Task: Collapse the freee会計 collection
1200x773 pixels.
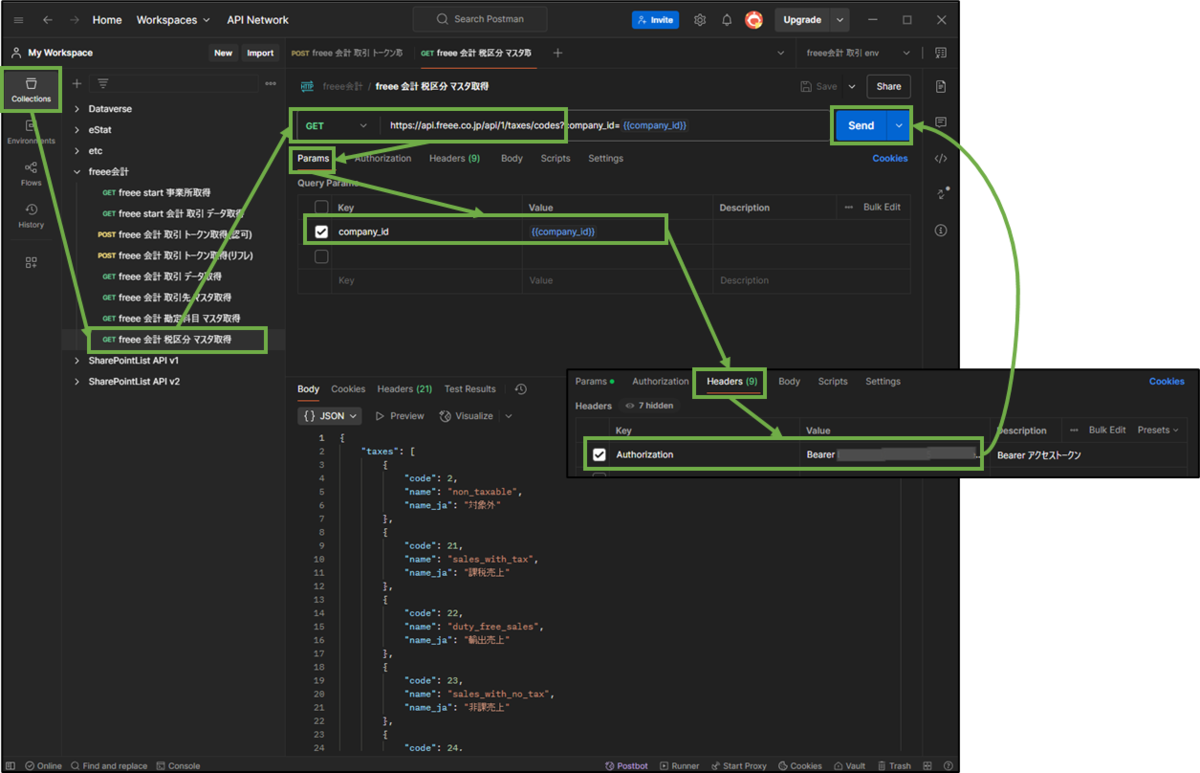Action: [x=77, y=172]
